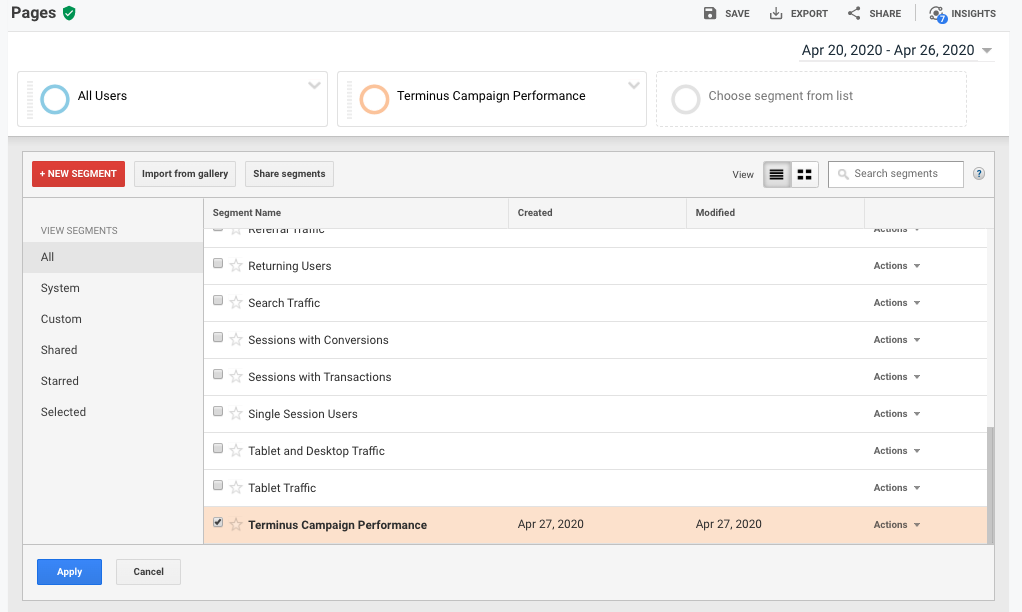Open Actions menu for Returning Users

897,266
